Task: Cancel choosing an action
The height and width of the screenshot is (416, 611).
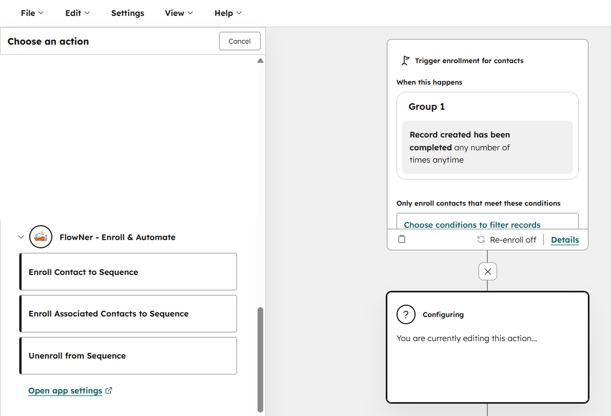Action: coord(239,41)
